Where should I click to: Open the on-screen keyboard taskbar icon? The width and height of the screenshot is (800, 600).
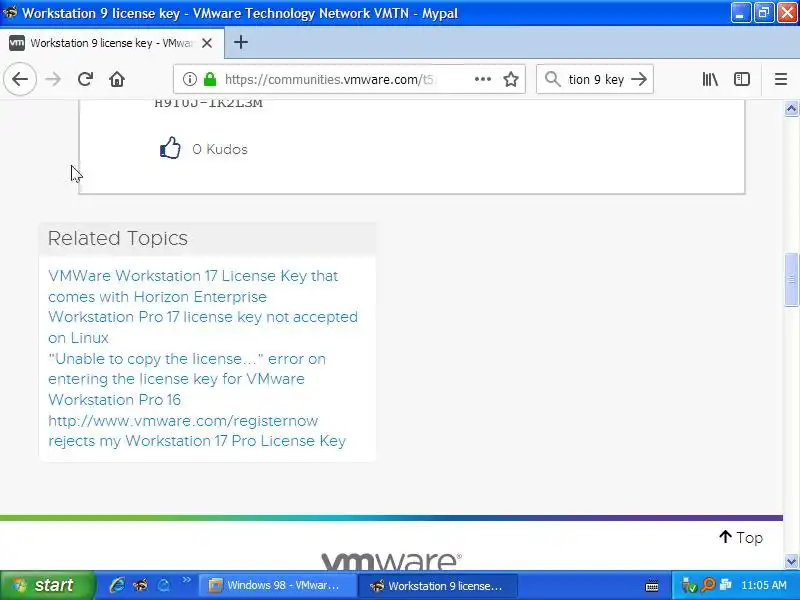tap(652, 585)
